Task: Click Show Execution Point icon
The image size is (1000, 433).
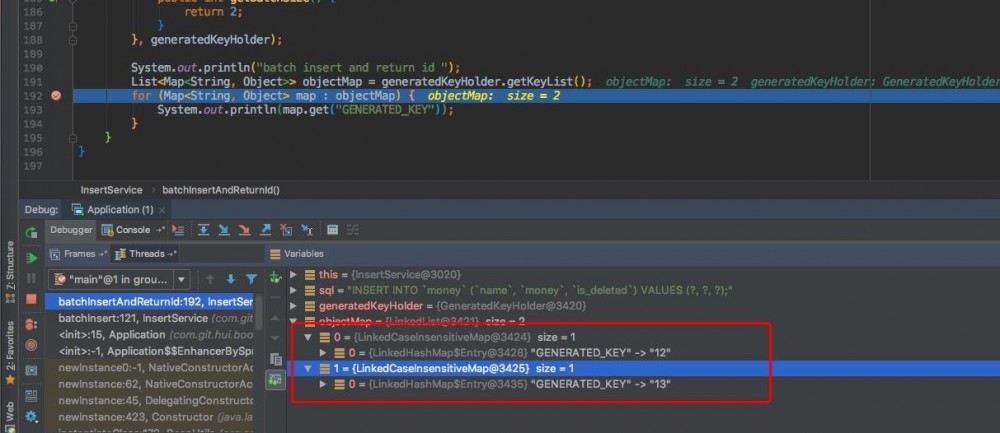Action: coord(179,230)
